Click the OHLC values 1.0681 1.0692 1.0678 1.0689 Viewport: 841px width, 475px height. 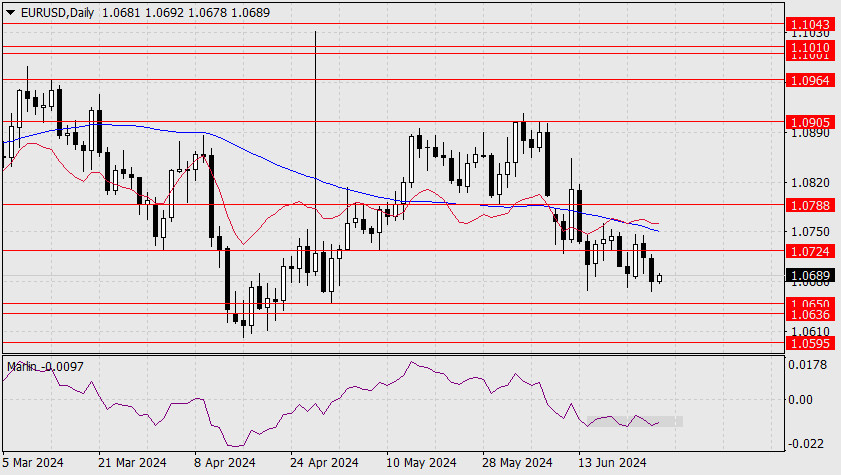186,12
